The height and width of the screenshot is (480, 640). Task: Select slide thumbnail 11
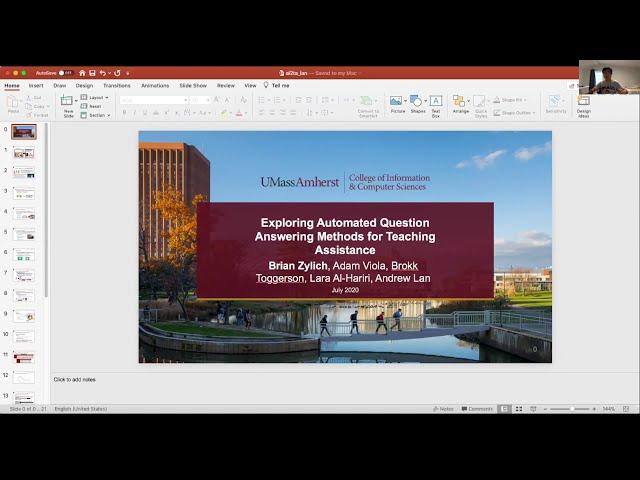(x=24, y=358)
